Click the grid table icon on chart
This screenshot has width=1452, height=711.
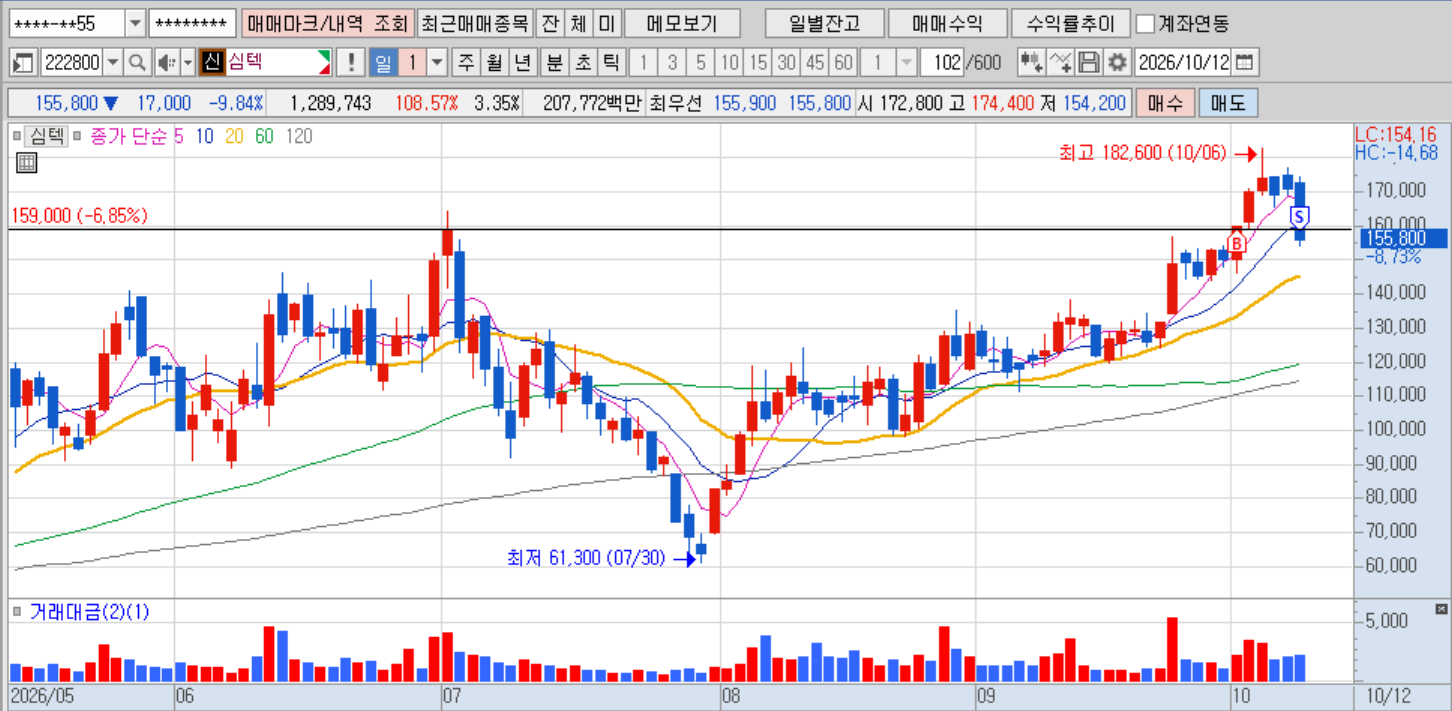point(26,163)
